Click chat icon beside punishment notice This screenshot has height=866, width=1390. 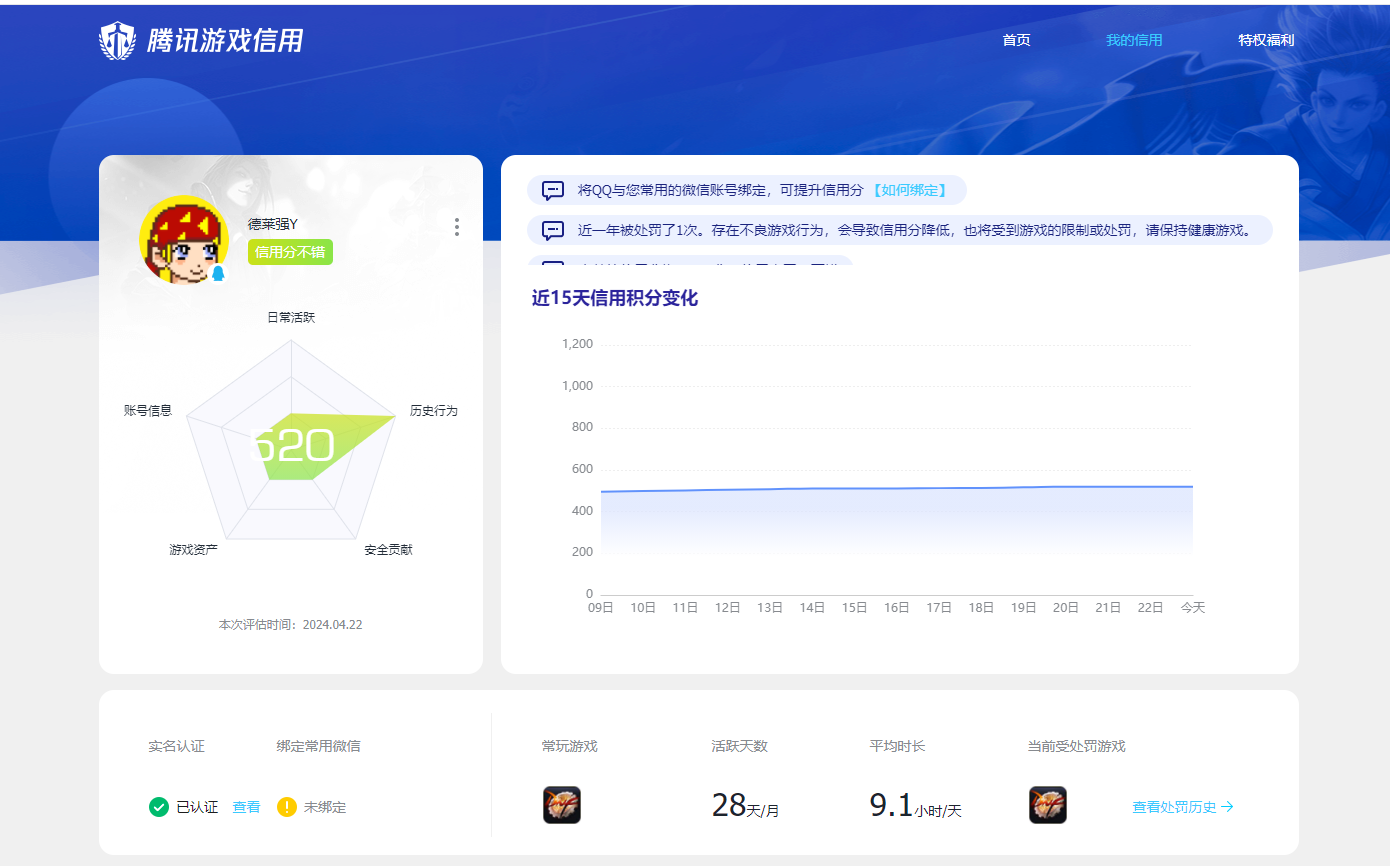(x=553, y=230)
